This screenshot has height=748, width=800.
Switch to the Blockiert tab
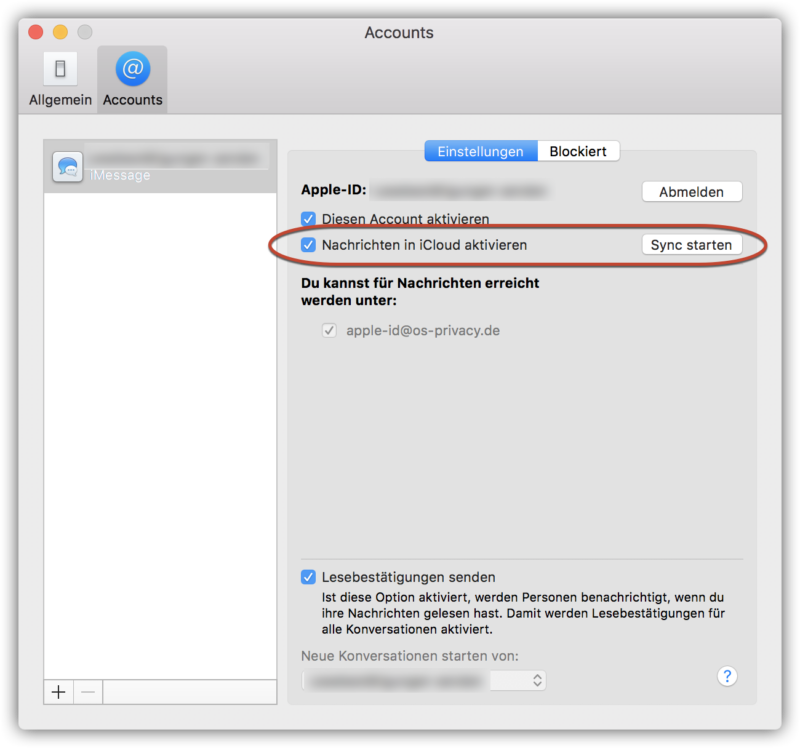click(x=578, y=152)
